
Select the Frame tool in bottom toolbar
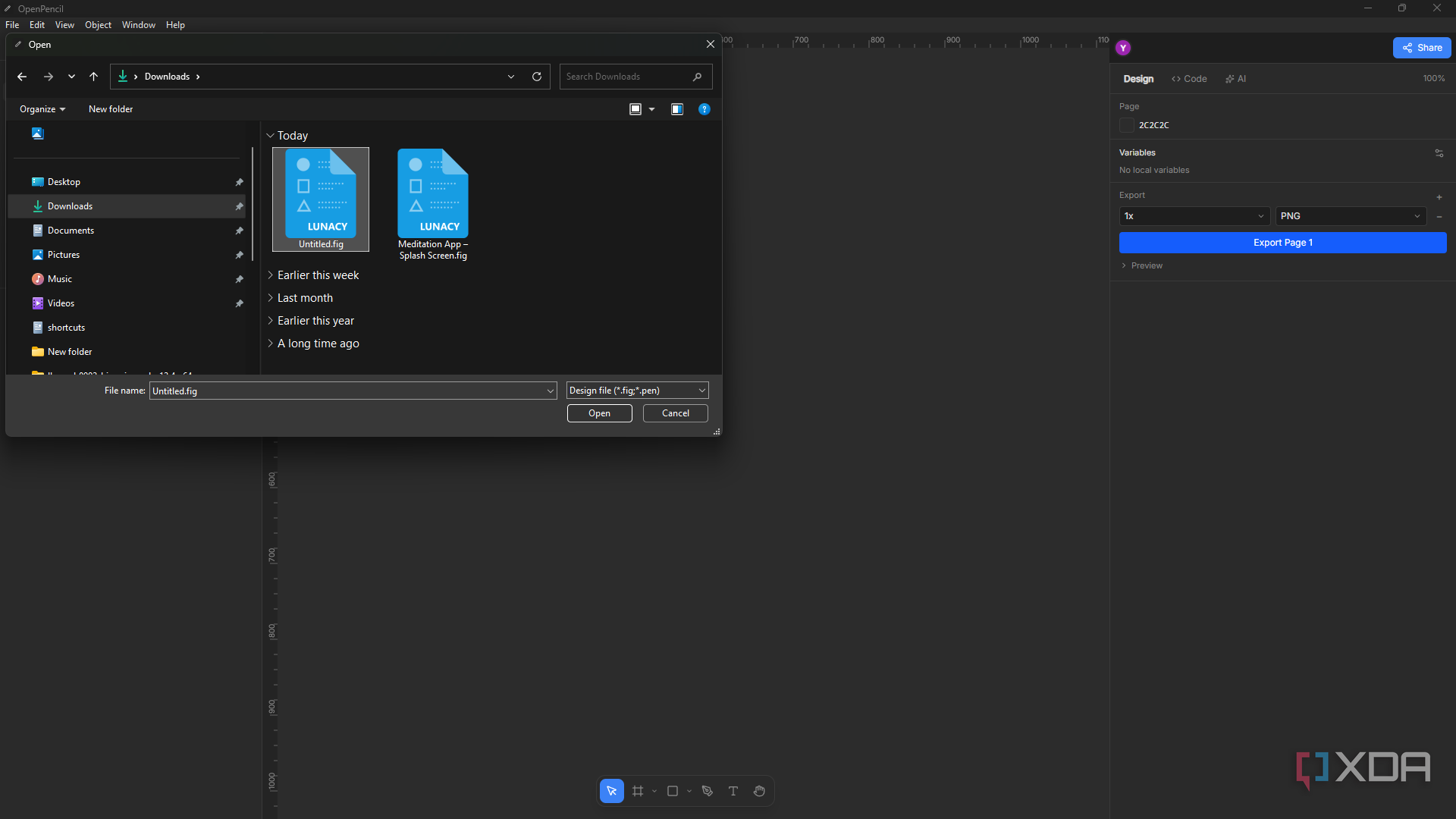click(638, 791)
